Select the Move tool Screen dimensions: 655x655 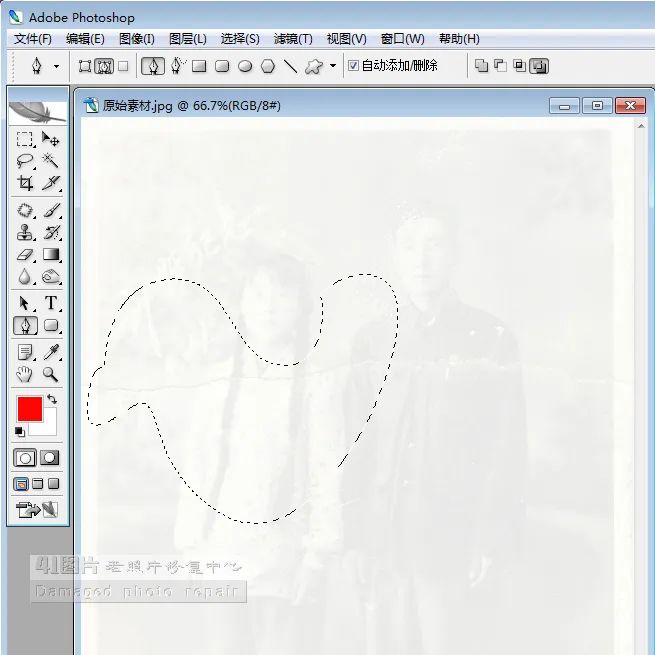[x=51, y=139]
